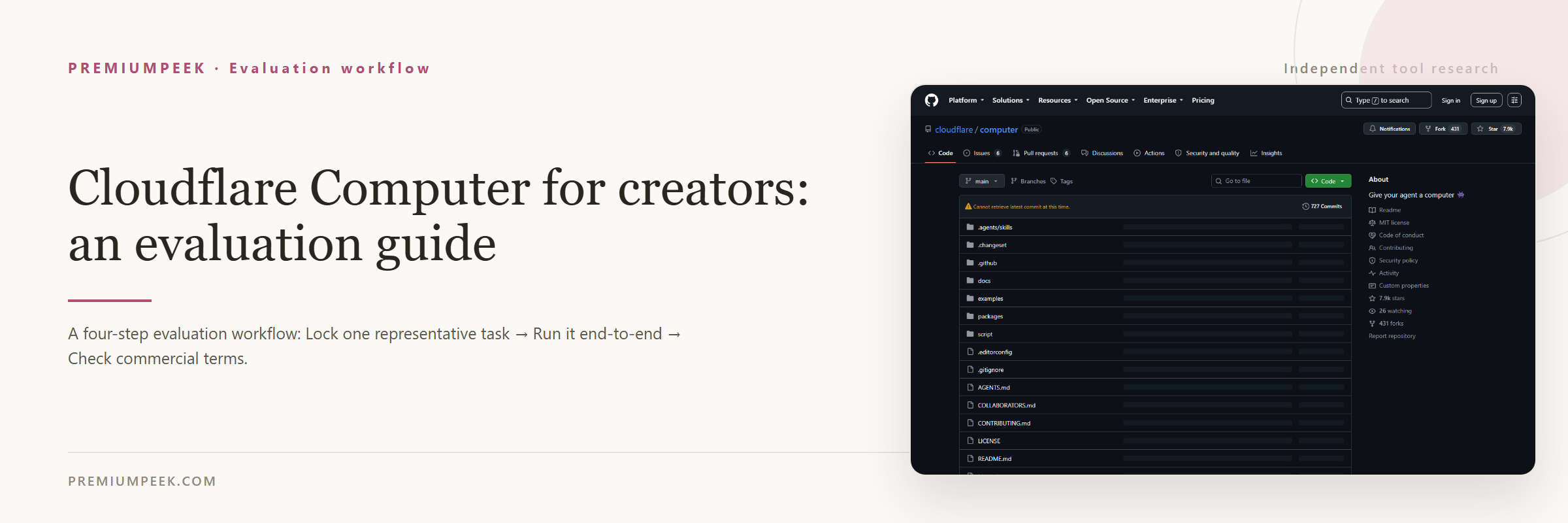This screenshot has height=523, width=1568.
Task: Focus the Type / to search field
Action: [x=1386, y=100]
